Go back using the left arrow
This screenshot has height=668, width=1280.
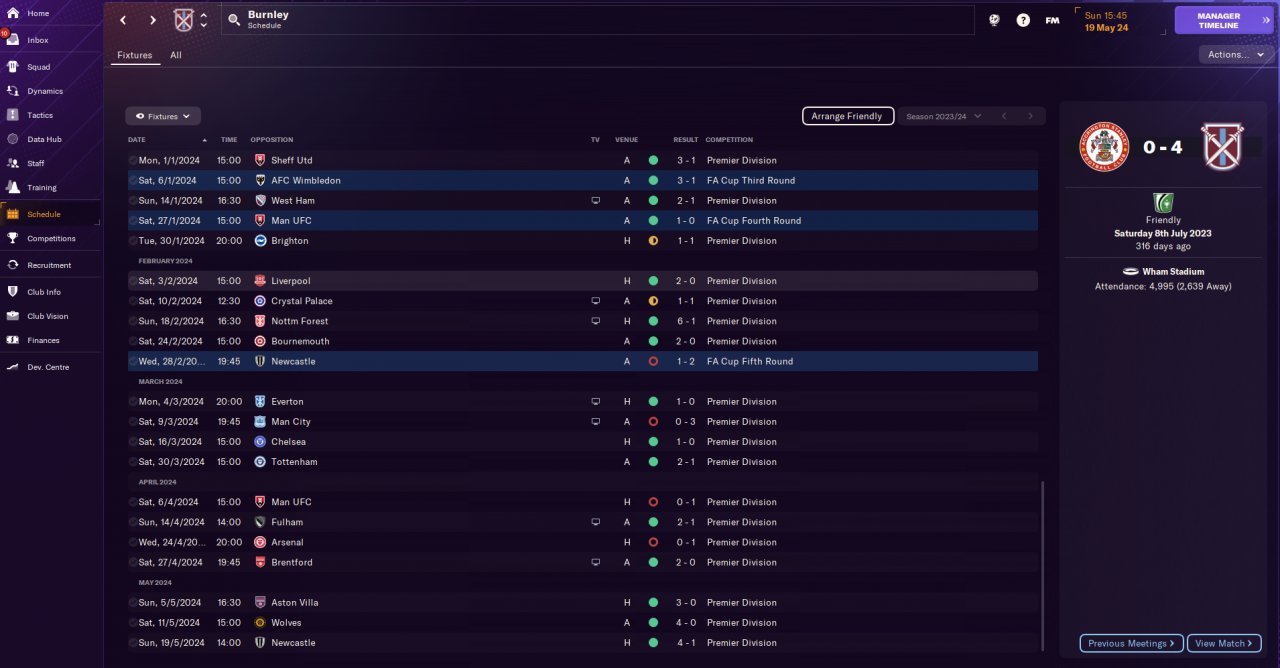coord(123,20)
